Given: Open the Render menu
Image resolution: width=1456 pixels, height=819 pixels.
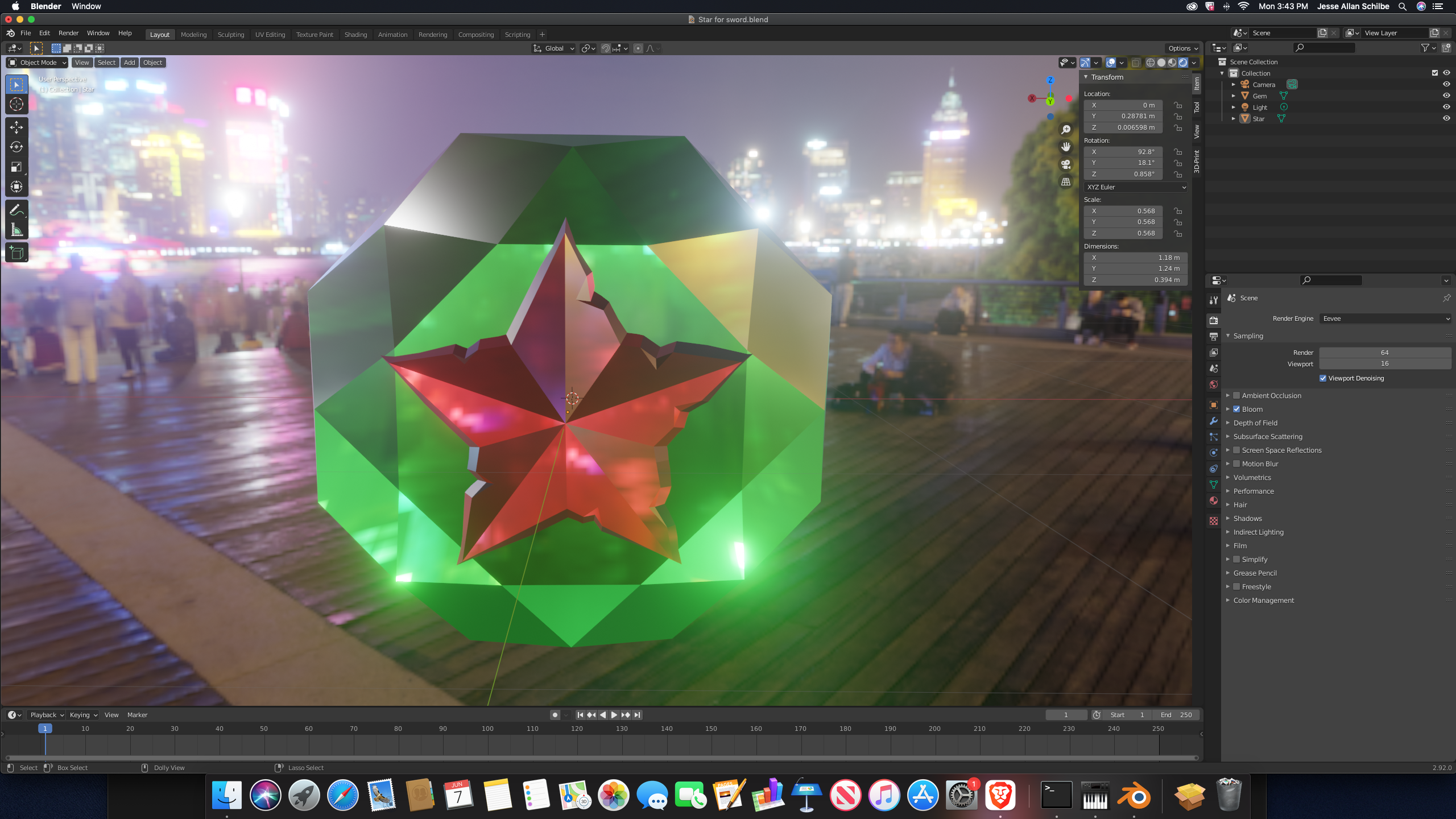Looking at the screenshot, I should 68,33.
